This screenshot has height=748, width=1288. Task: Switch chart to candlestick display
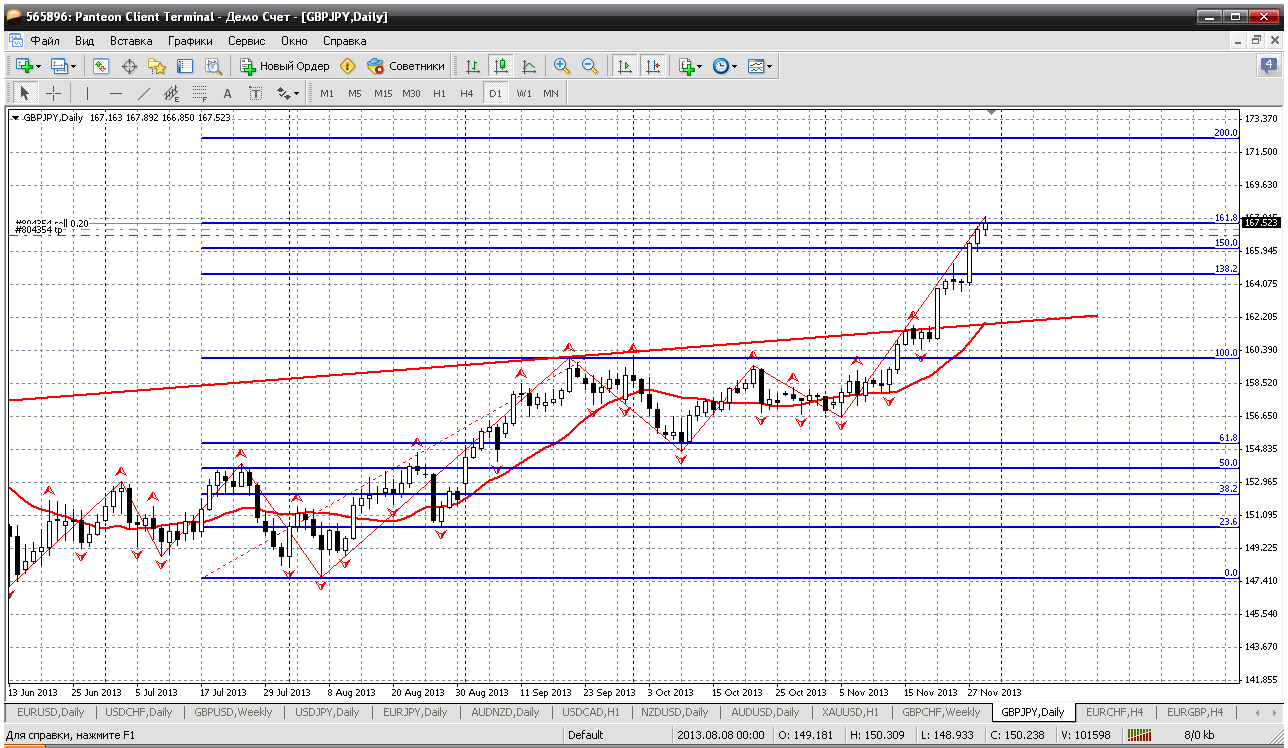(500, 66)
